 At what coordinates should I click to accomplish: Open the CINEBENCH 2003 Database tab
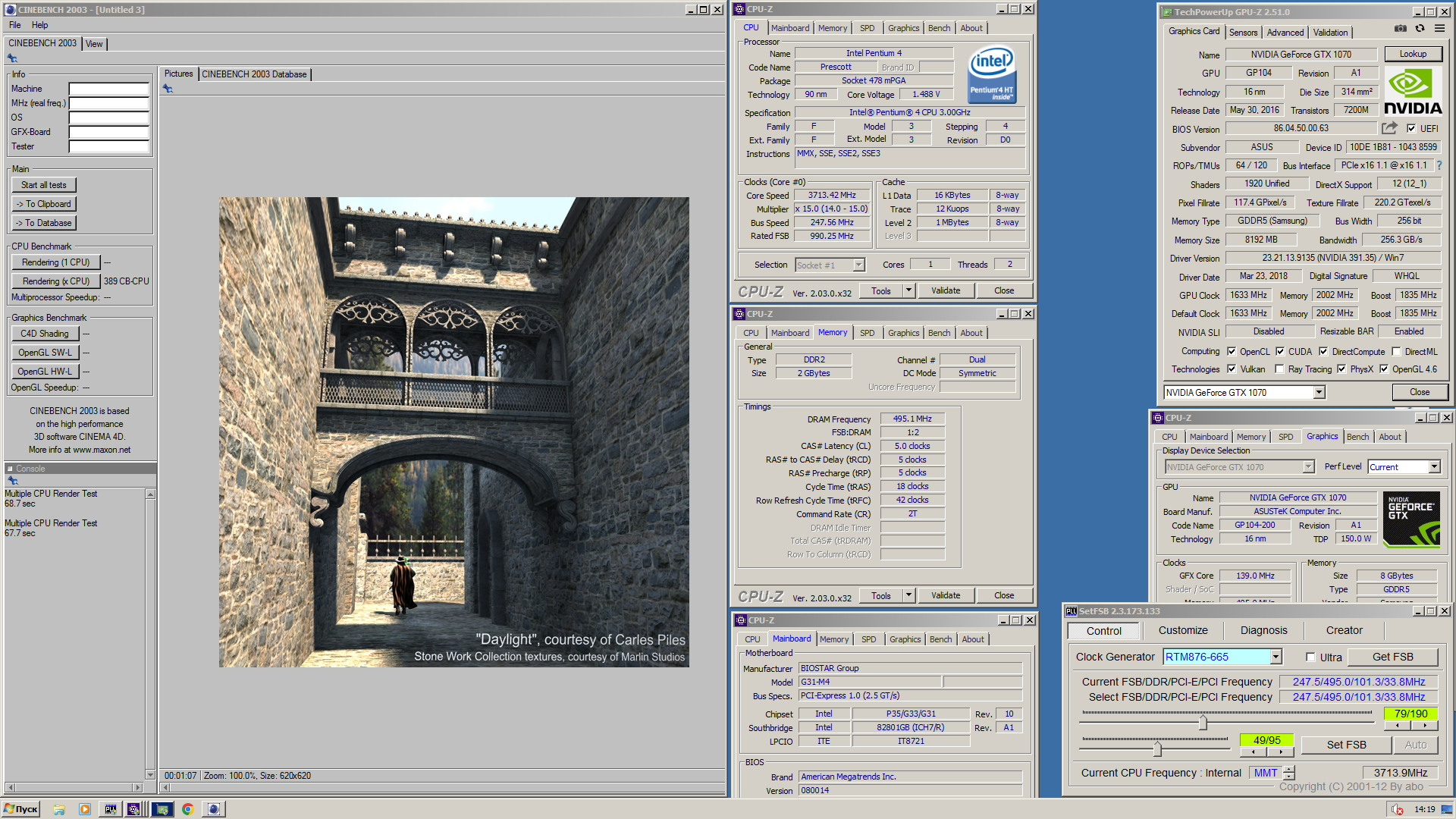254,74
